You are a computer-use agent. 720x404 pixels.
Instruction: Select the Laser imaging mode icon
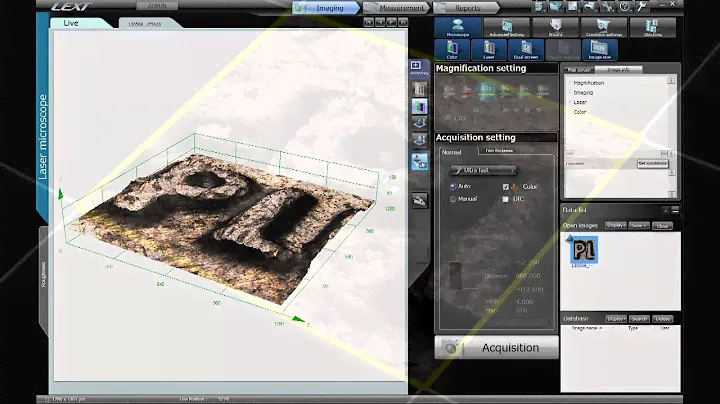point(489,50)
